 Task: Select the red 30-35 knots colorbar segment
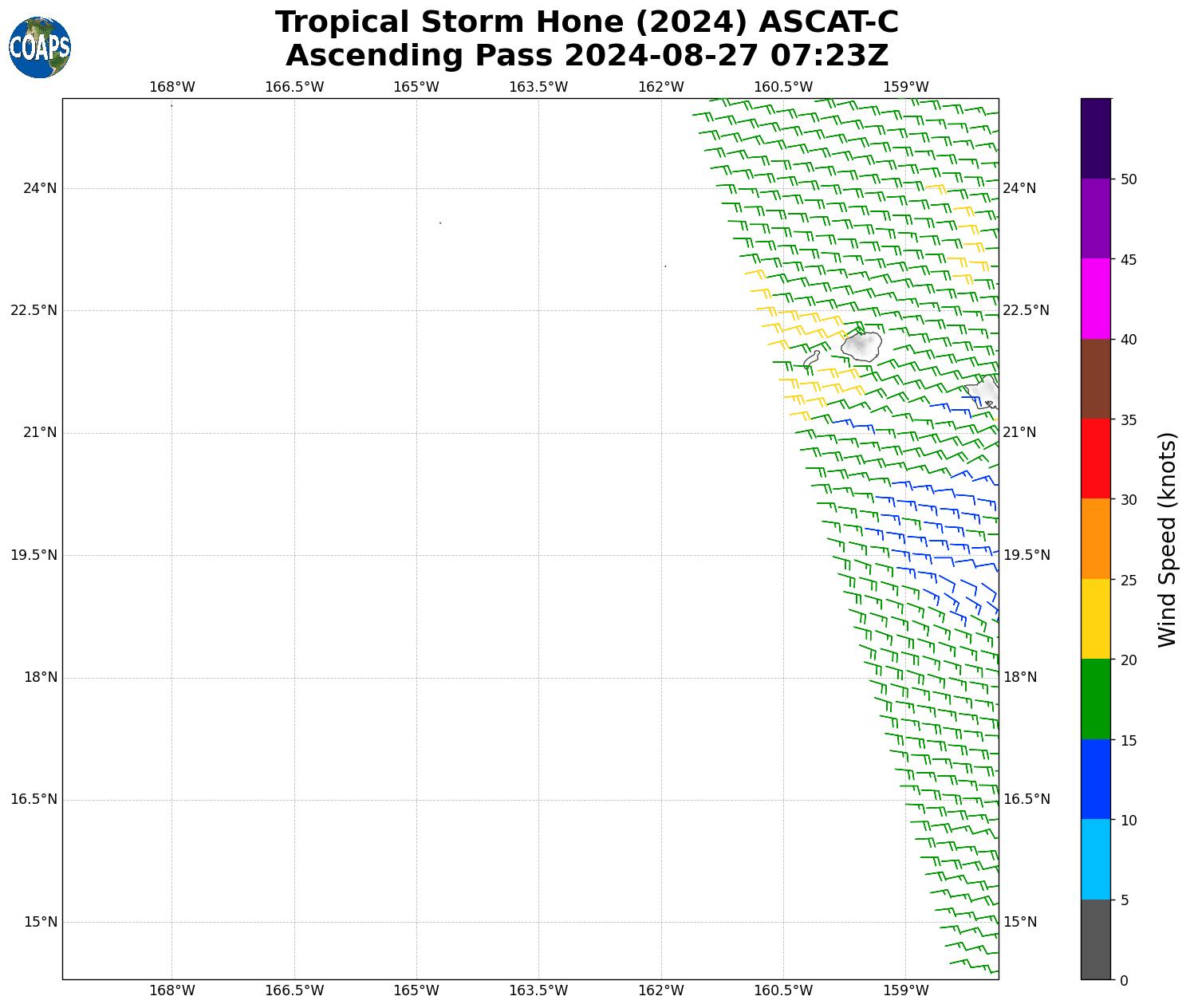pyautogui.click(x=1095, y=459)
